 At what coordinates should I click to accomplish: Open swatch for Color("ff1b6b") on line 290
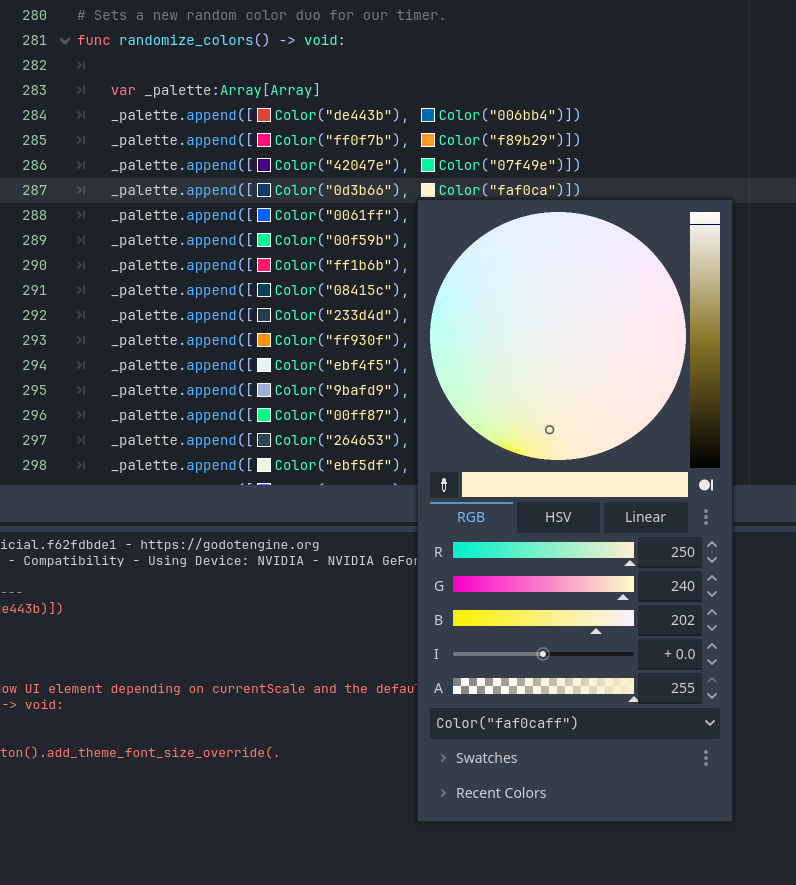click(x=264, y=265)
